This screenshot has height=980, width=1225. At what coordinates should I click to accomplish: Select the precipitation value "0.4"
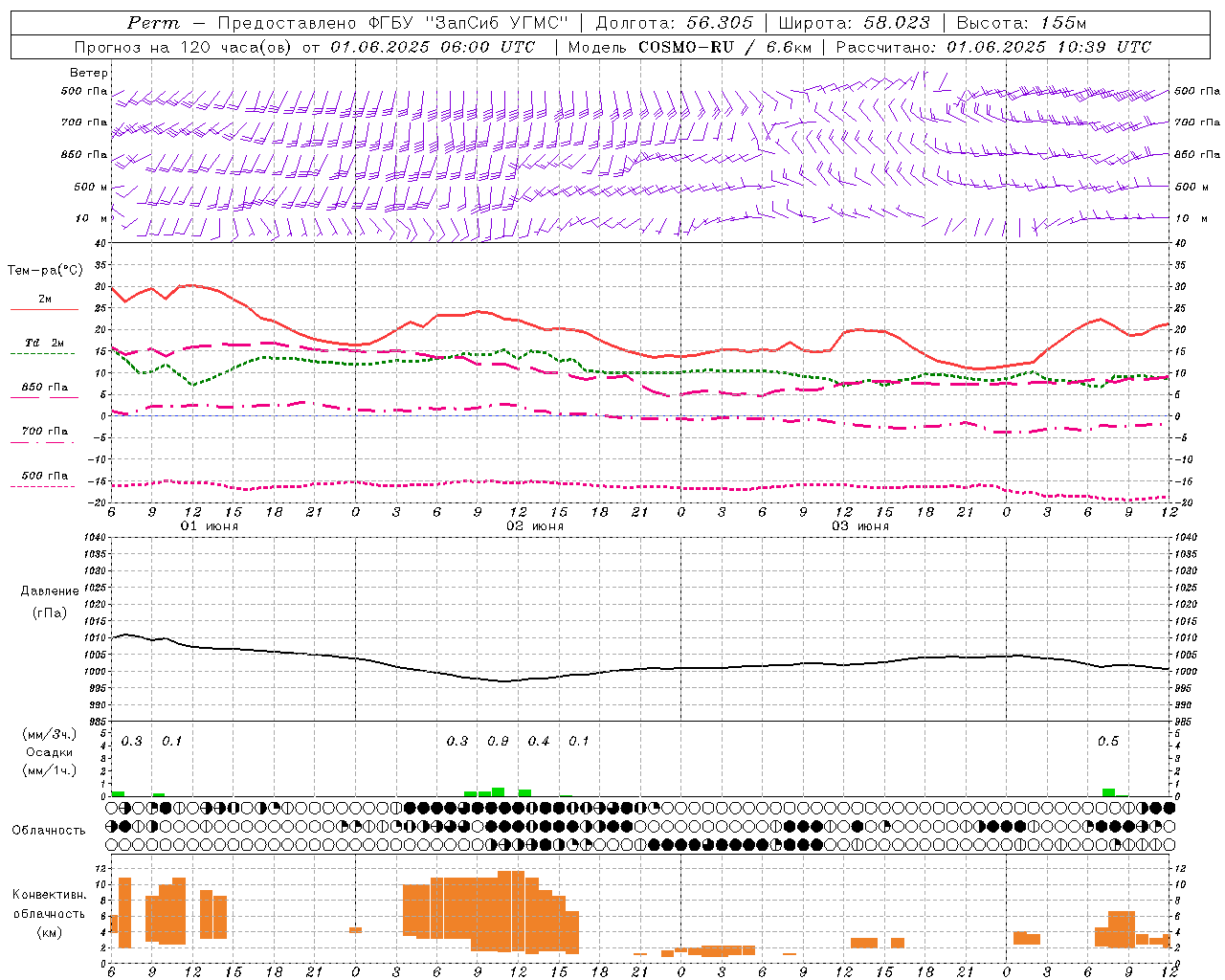539,741
